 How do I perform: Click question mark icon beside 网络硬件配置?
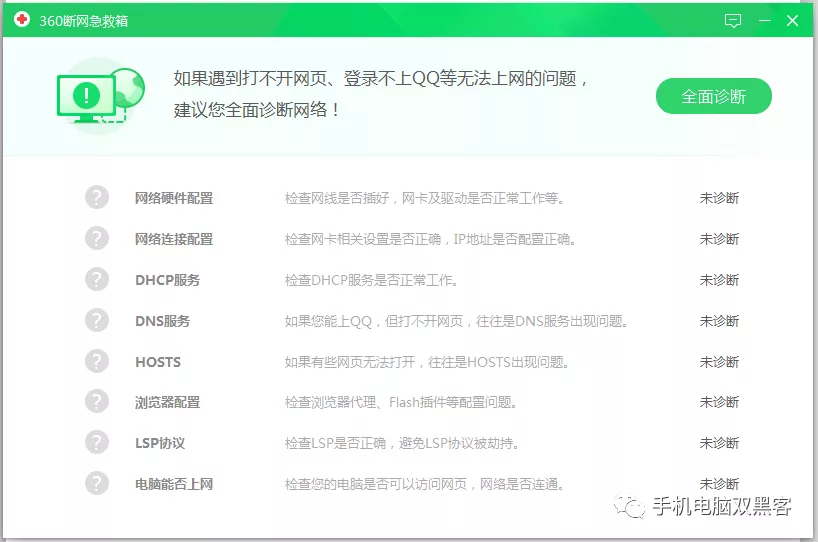point(97,197)
